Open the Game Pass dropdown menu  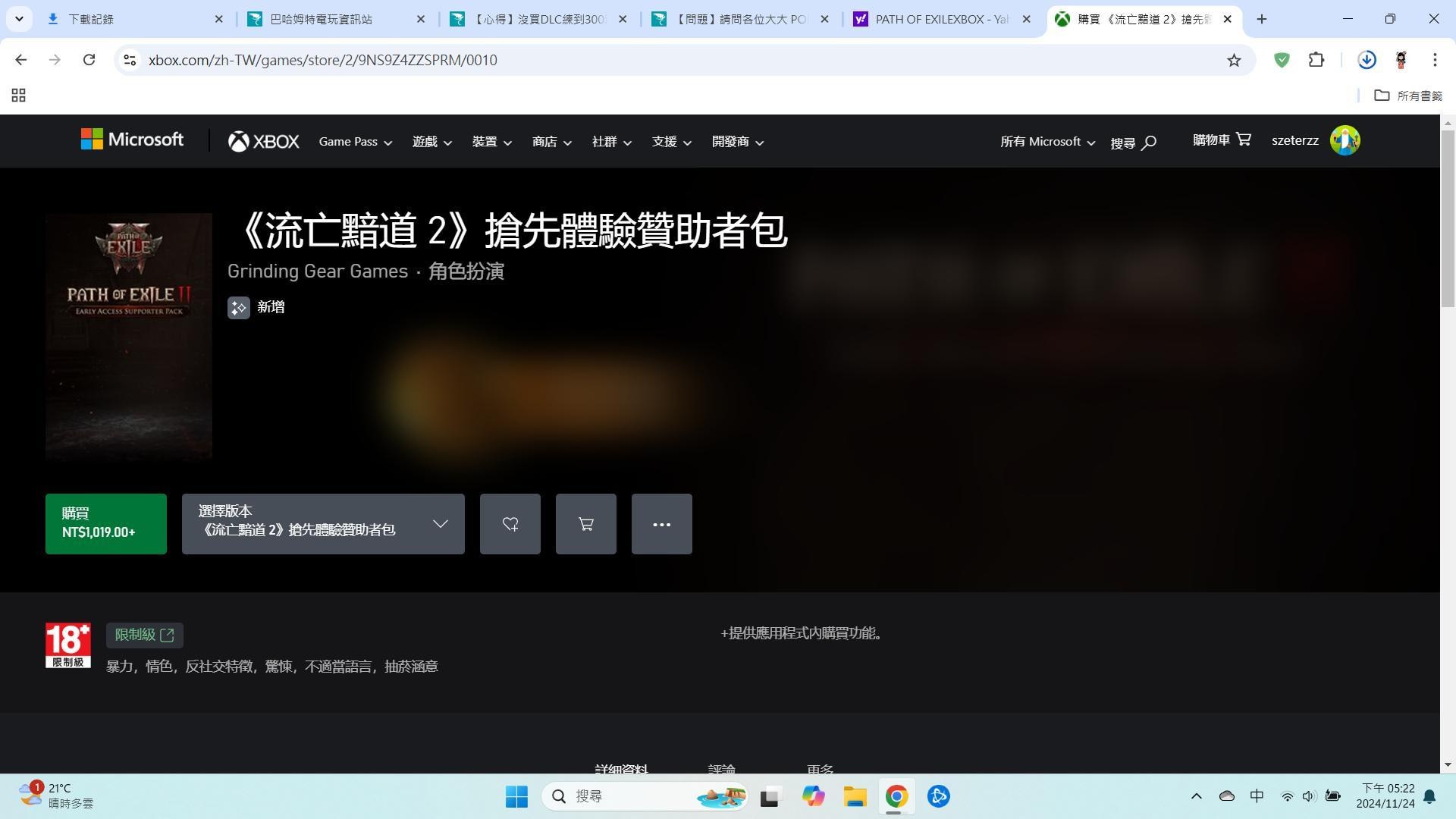(x=354, y=142)
